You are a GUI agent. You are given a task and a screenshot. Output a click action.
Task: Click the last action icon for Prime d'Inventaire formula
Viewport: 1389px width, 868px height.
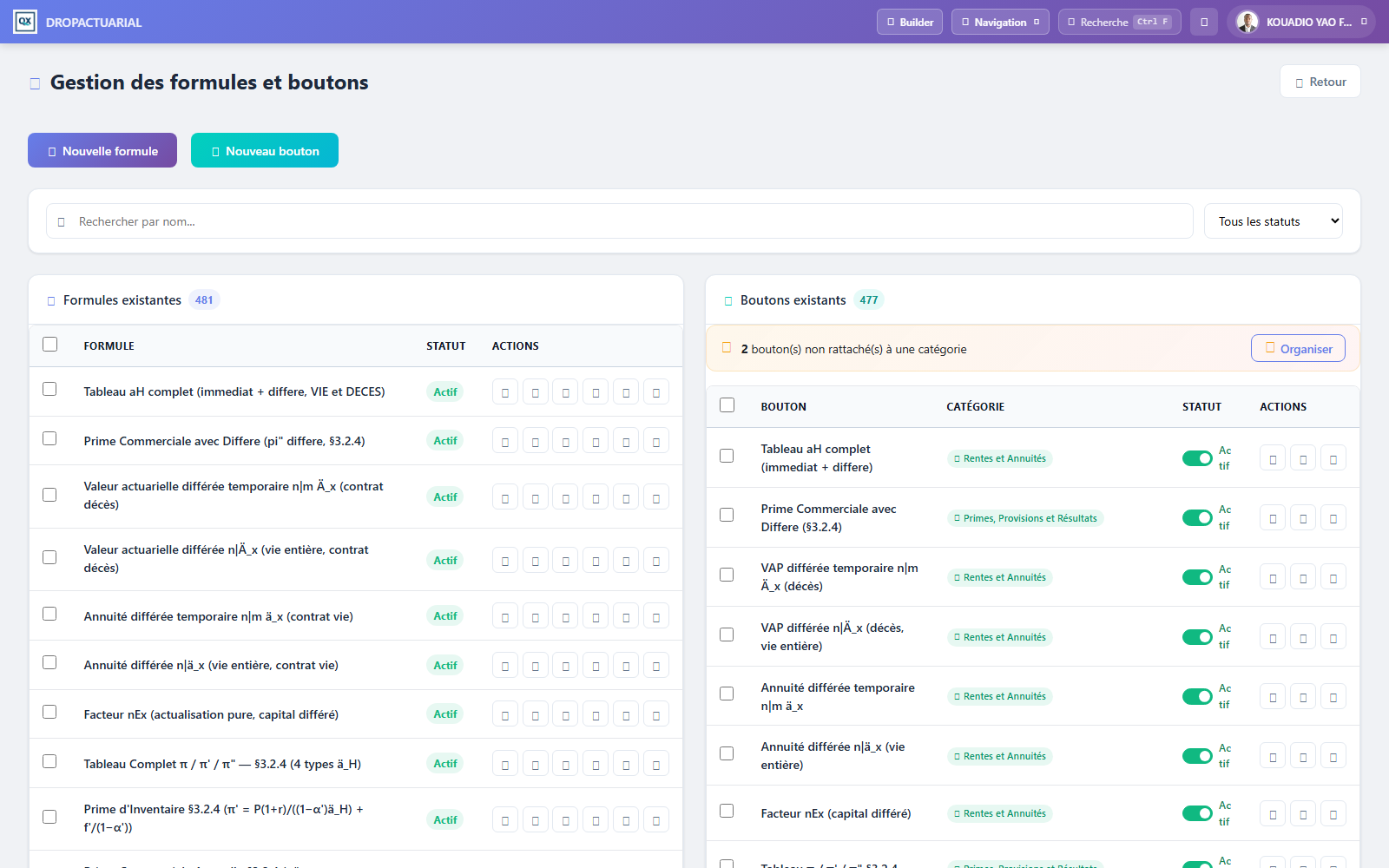[x=656, y=819]
